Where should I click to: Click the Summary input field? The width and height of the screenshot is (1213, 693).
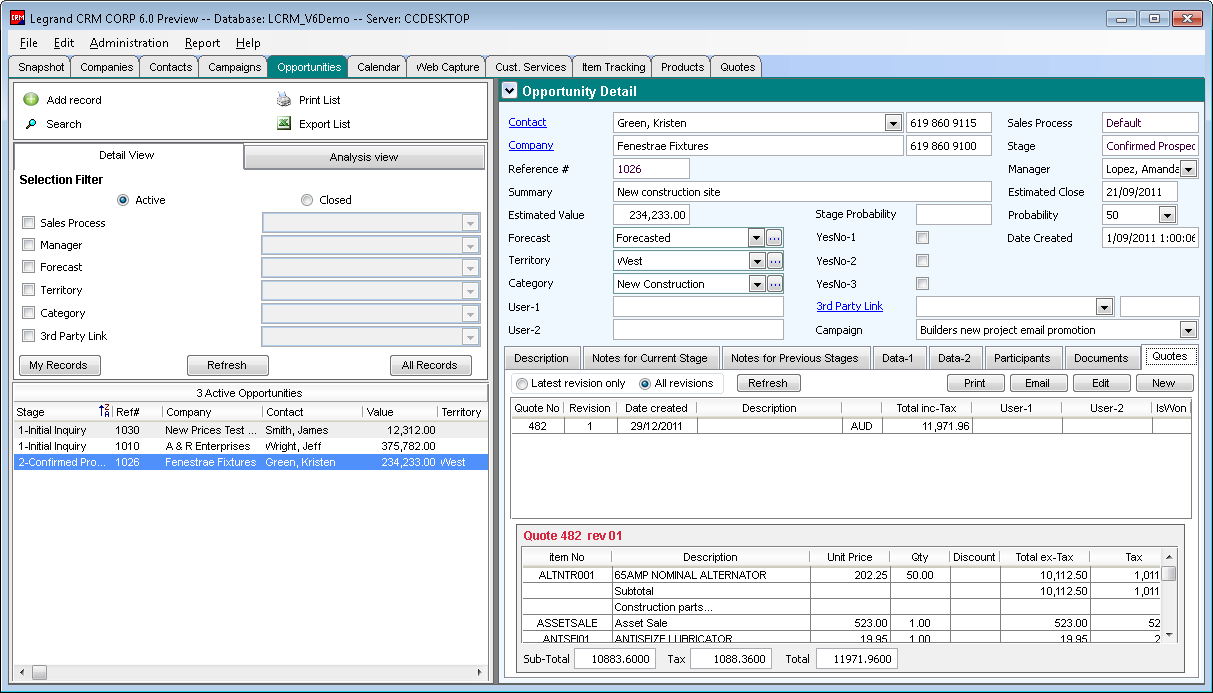point(802,192)
